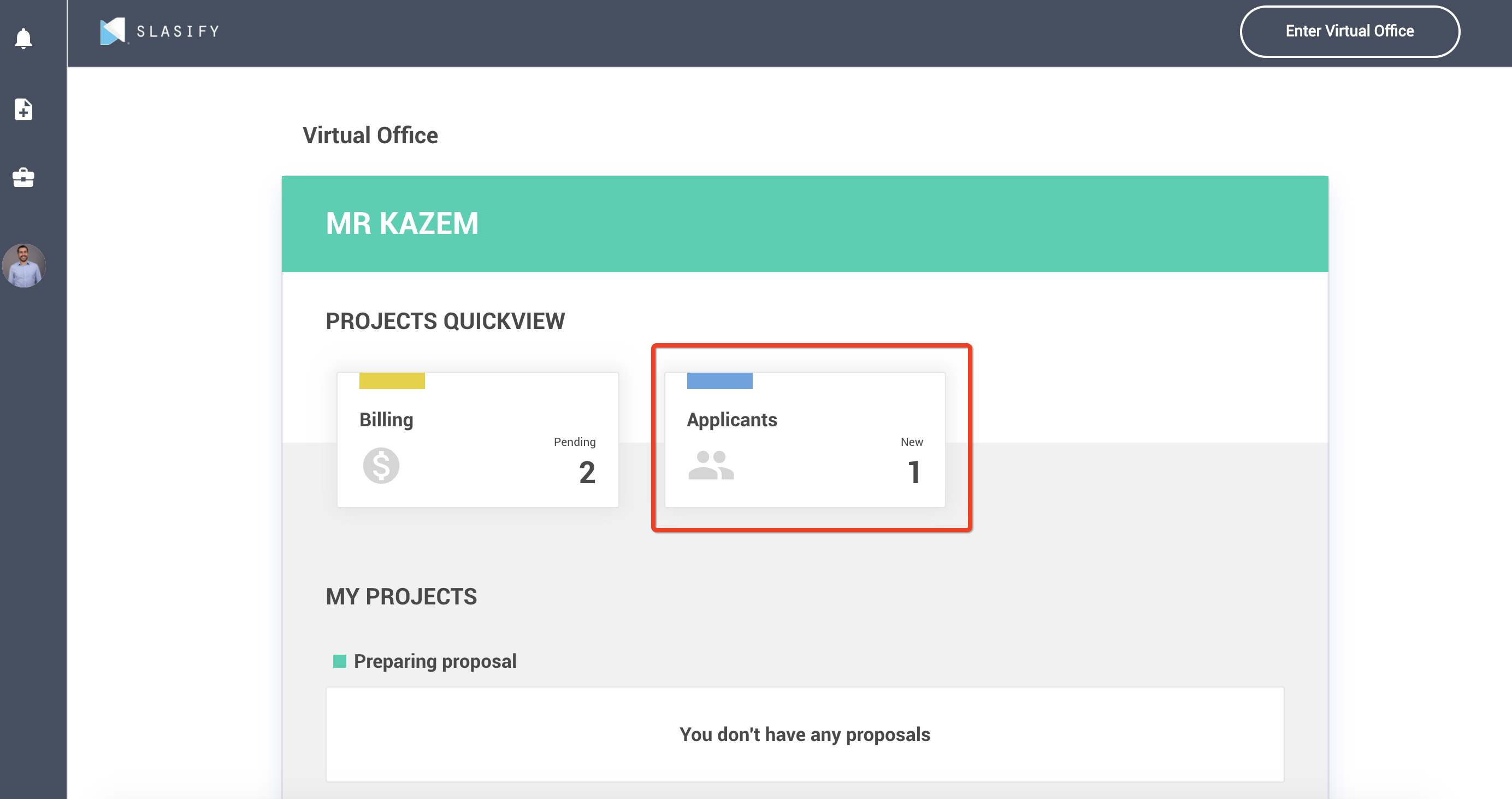This screenshot has height=799, width=1512.
Task: Click green Preparing proposal square marker
Action: pyautogui.click(x=339, y=661)
